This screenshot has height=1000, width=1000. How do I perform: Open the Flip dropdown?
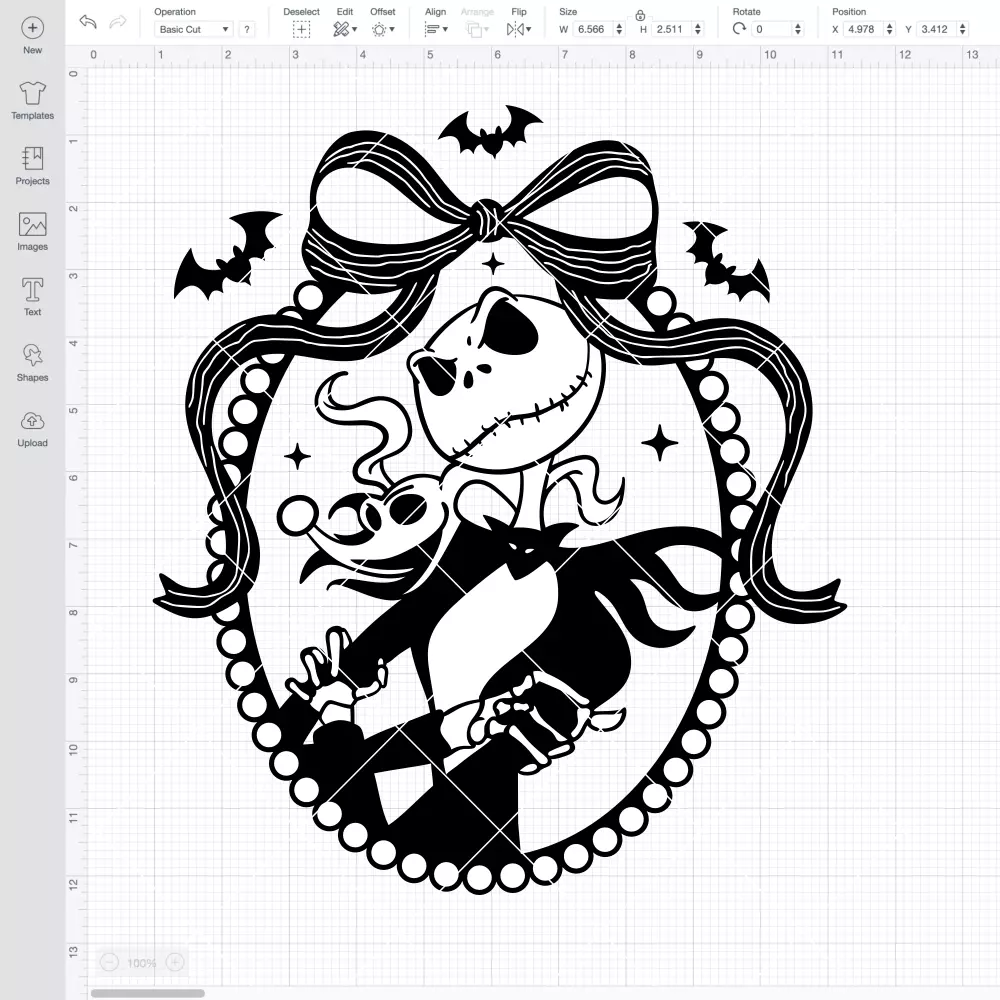point(518,29)
